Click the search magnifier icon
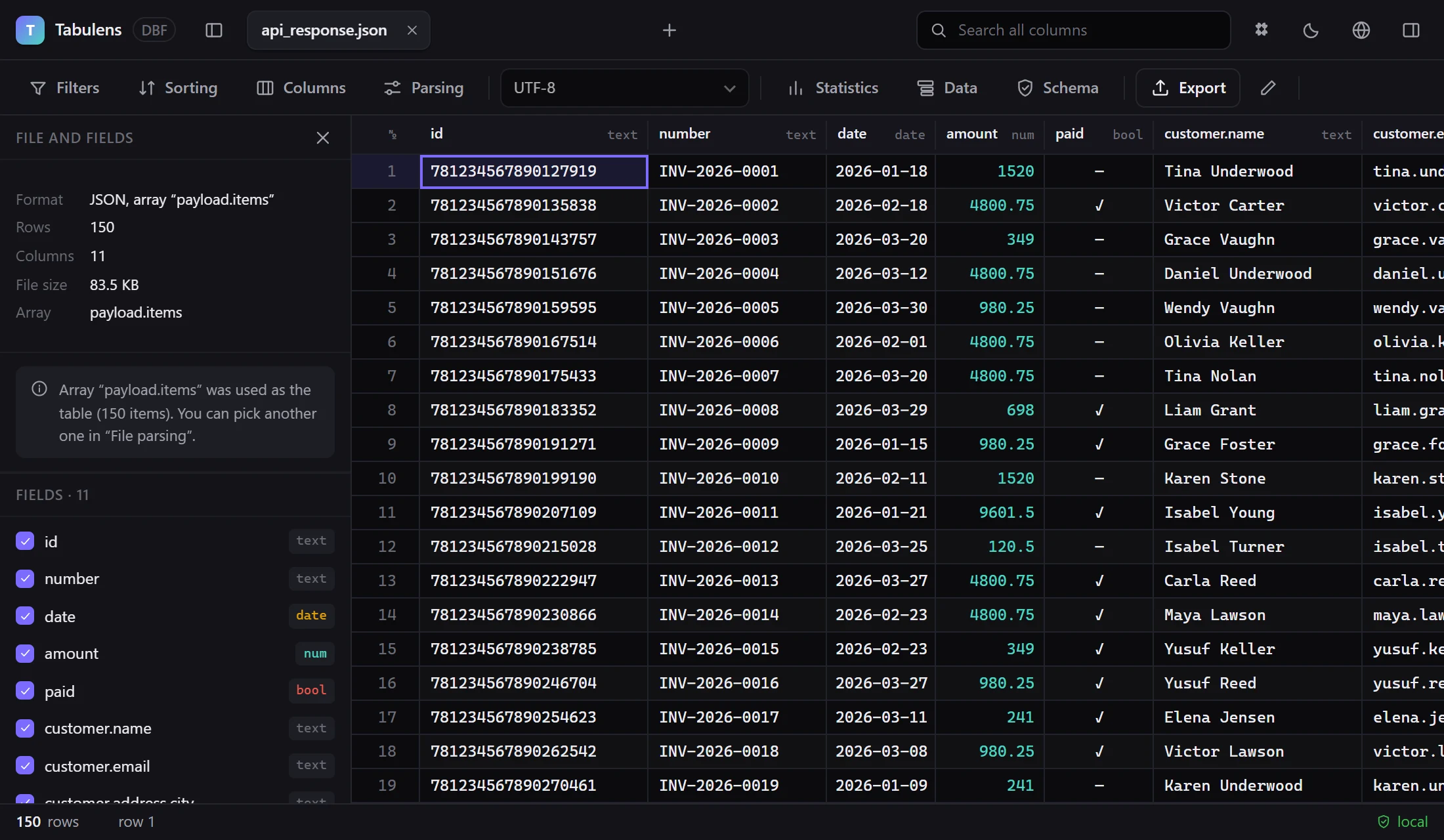The width and height of the screenshot is (1444, 840). [x=939, y=30]
